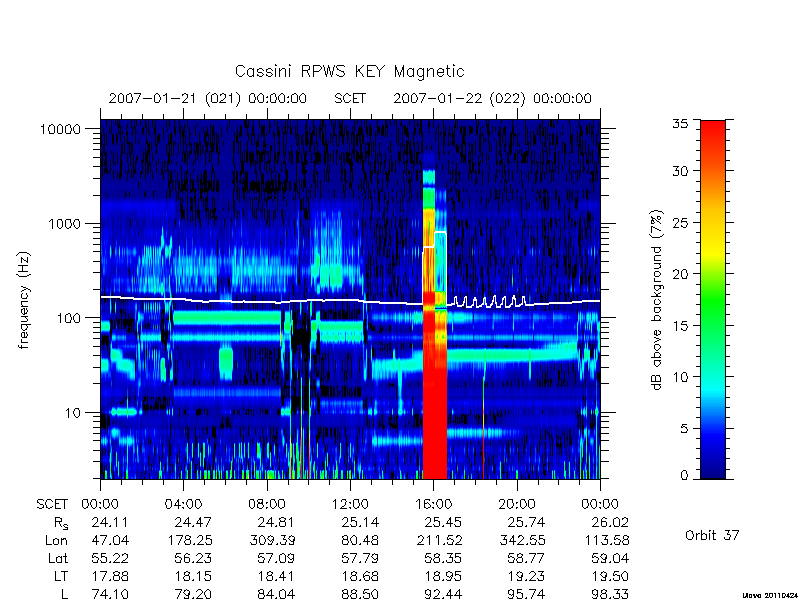Viewport: 800px width, 600px height.
Task: Click the 04:00 time tick label
Action: (x=183, y=504)
